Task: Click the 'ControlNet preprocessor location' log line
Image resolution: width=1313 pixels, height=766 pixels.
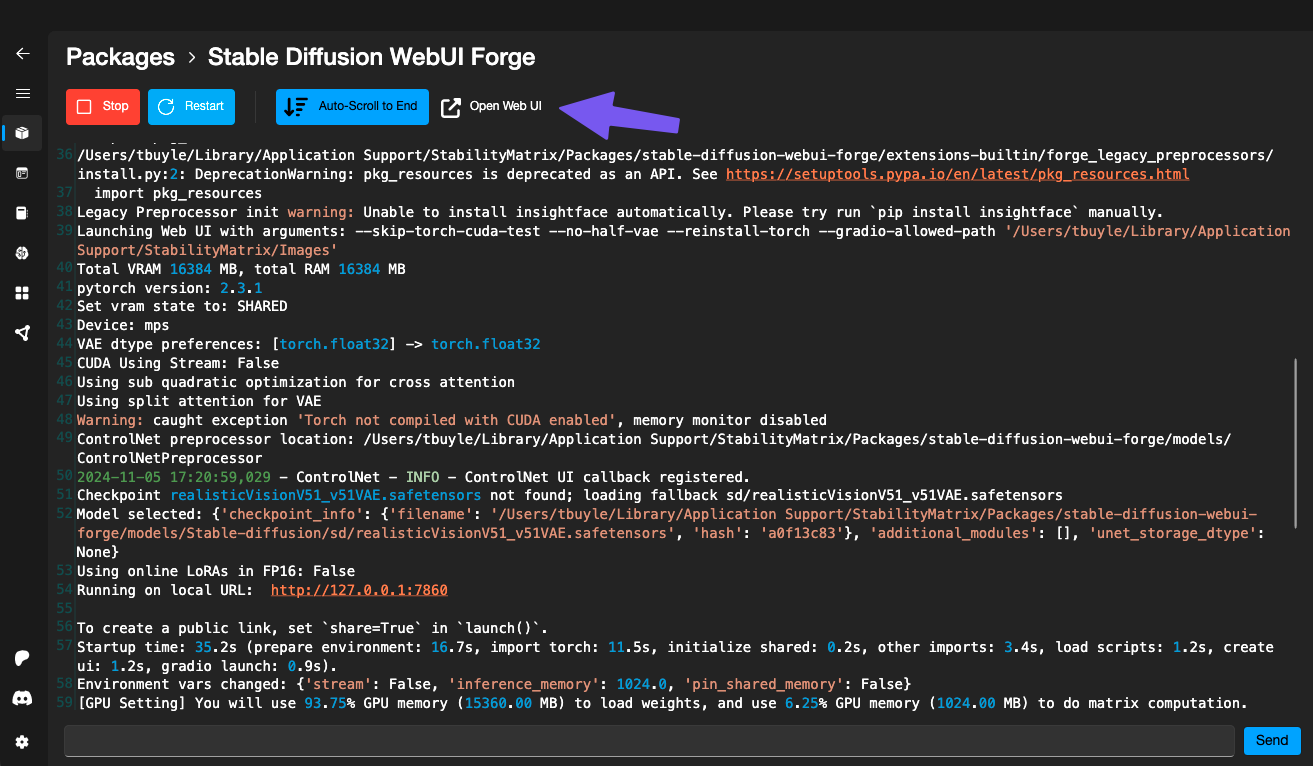Action: coord(654,449)
